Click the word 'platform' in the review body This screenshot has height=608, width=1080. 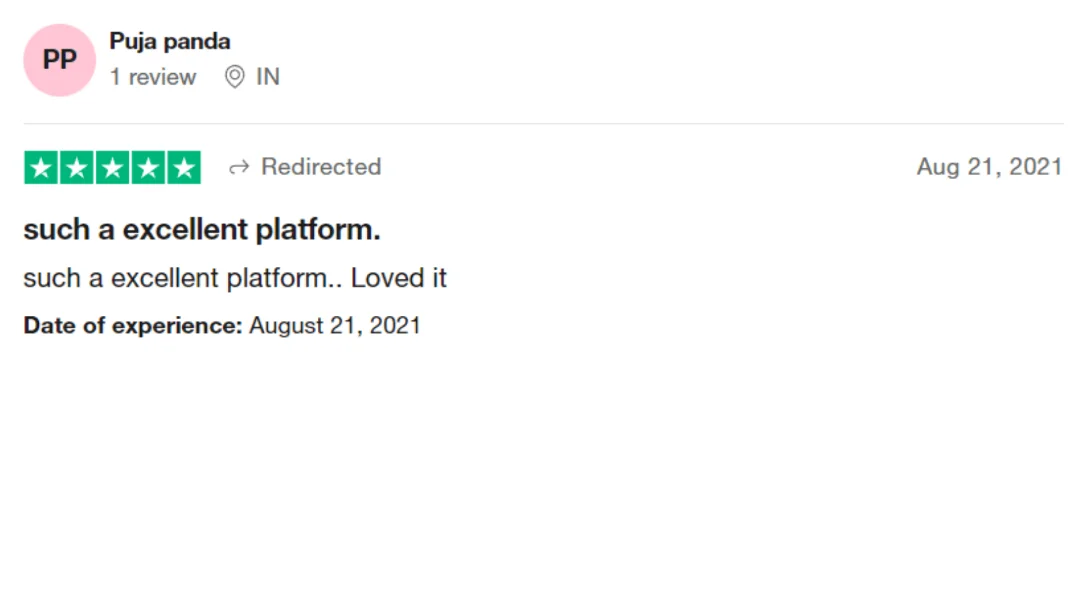point(277,279)
